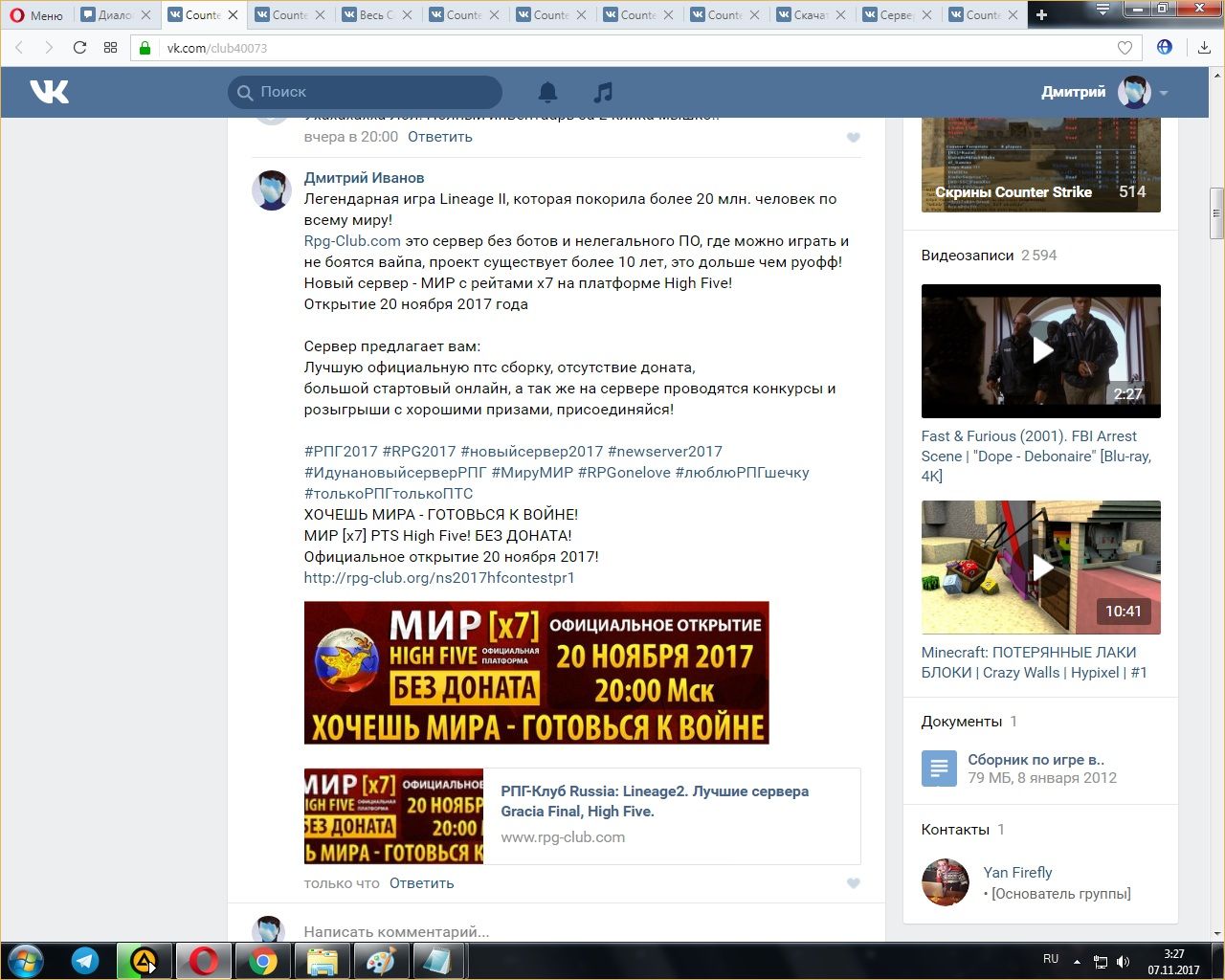Click the VK logo in the header
This screenshot has width=1225, height=980.
coord(49,92)
